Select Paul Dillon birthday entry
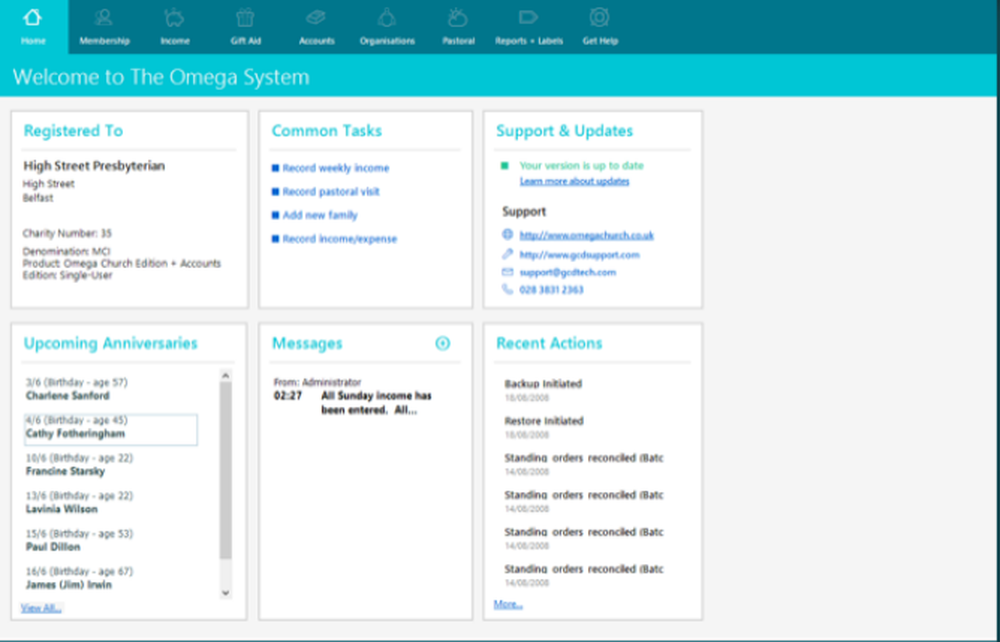The width and height of the screenshot is (1000, 642). coord(112,541)
